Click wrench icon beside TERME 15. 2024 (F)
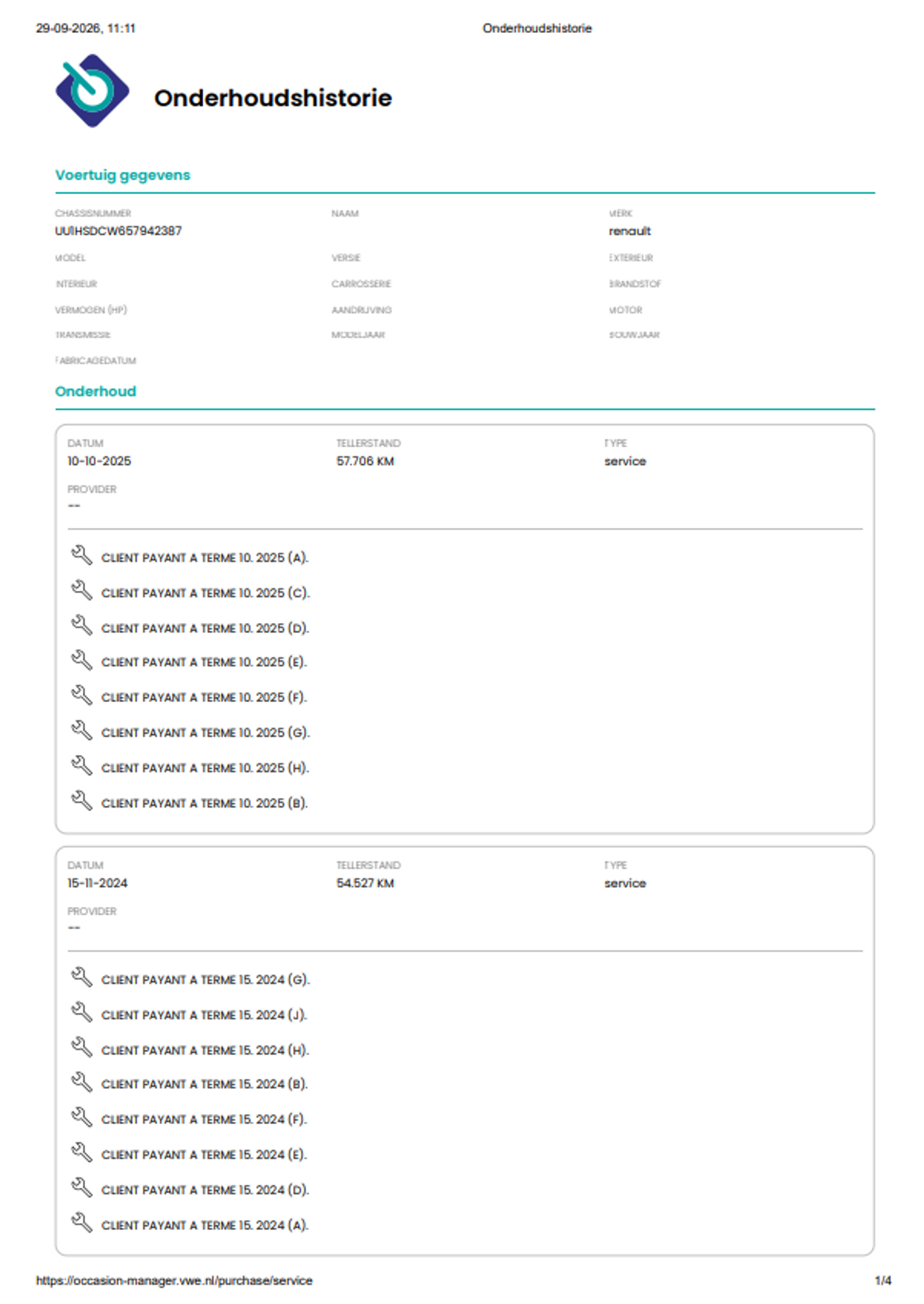924x1304 pixels. coord(82,1117)
